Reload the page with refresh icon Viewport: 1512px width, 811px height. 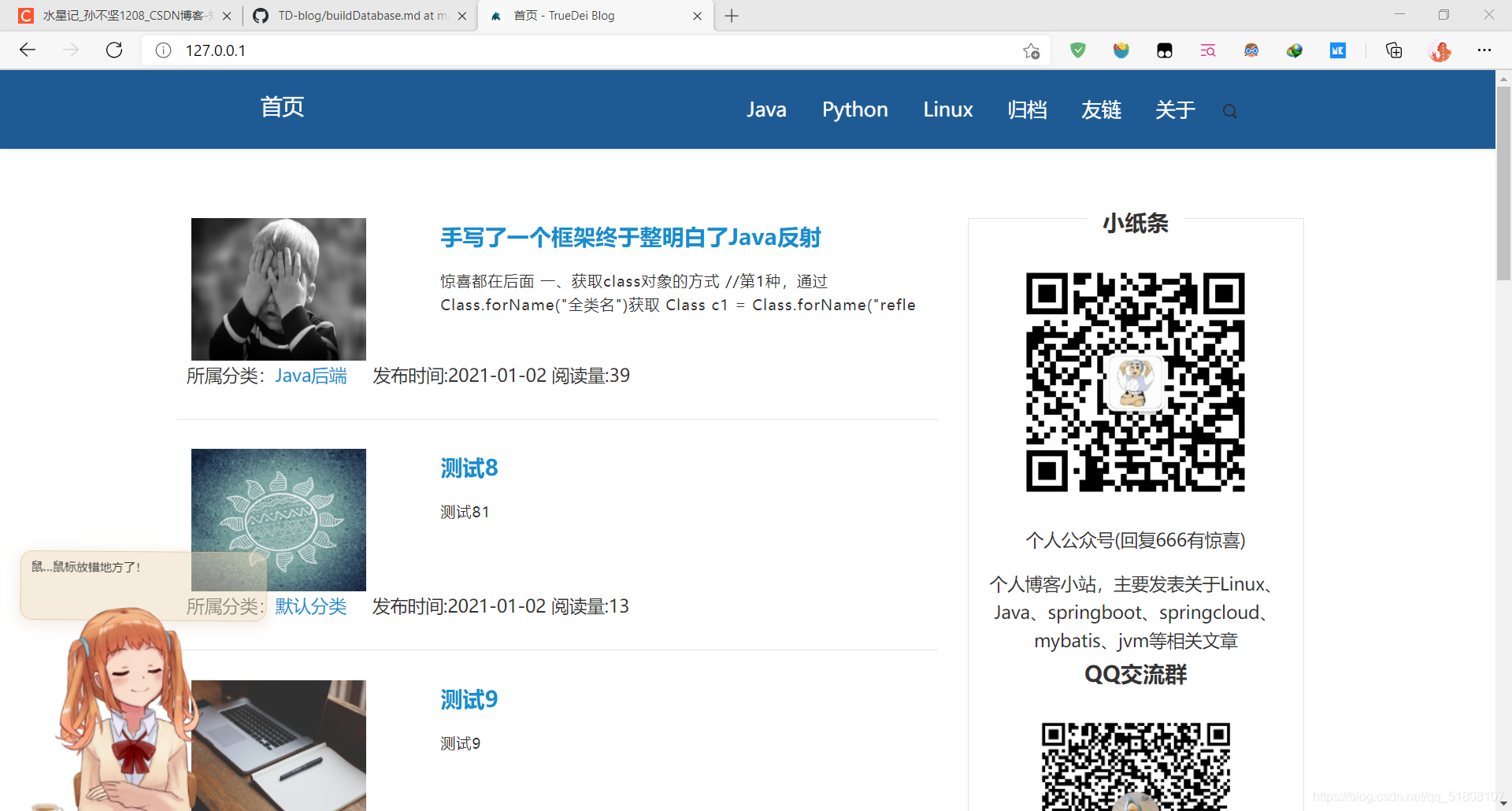114,50
